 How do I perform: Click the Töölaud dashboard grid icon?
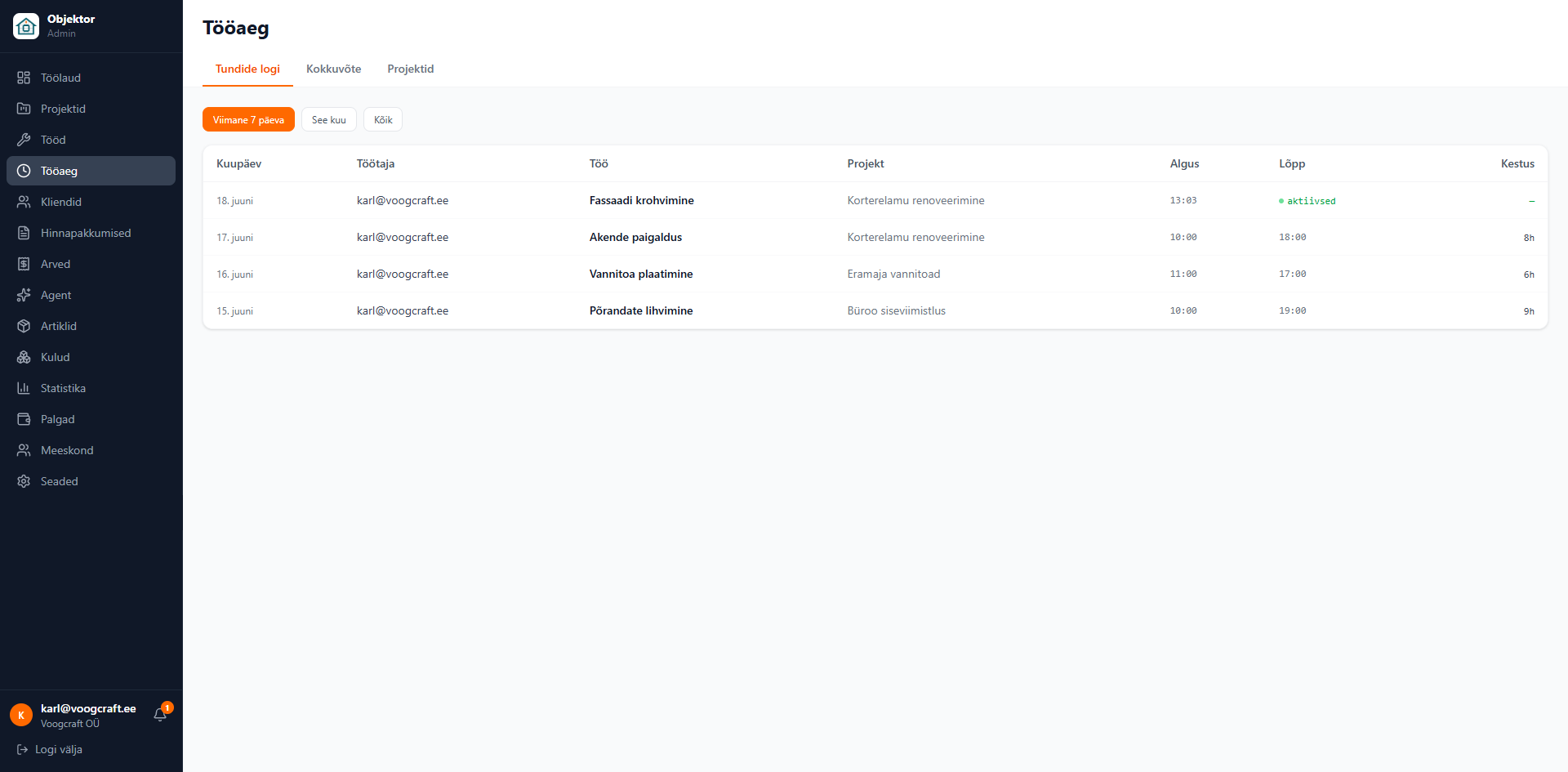coord(24,78)
